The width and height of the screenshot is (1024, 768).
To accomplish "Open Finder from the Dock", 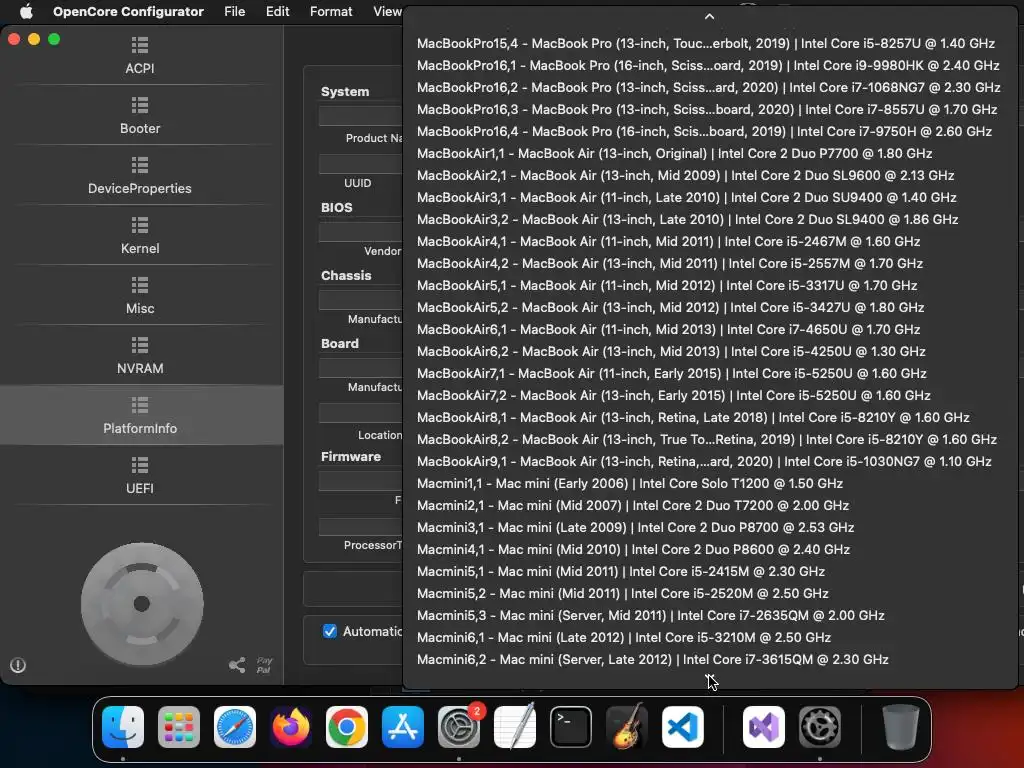I will pyautogui.click(x=123, y=727).
